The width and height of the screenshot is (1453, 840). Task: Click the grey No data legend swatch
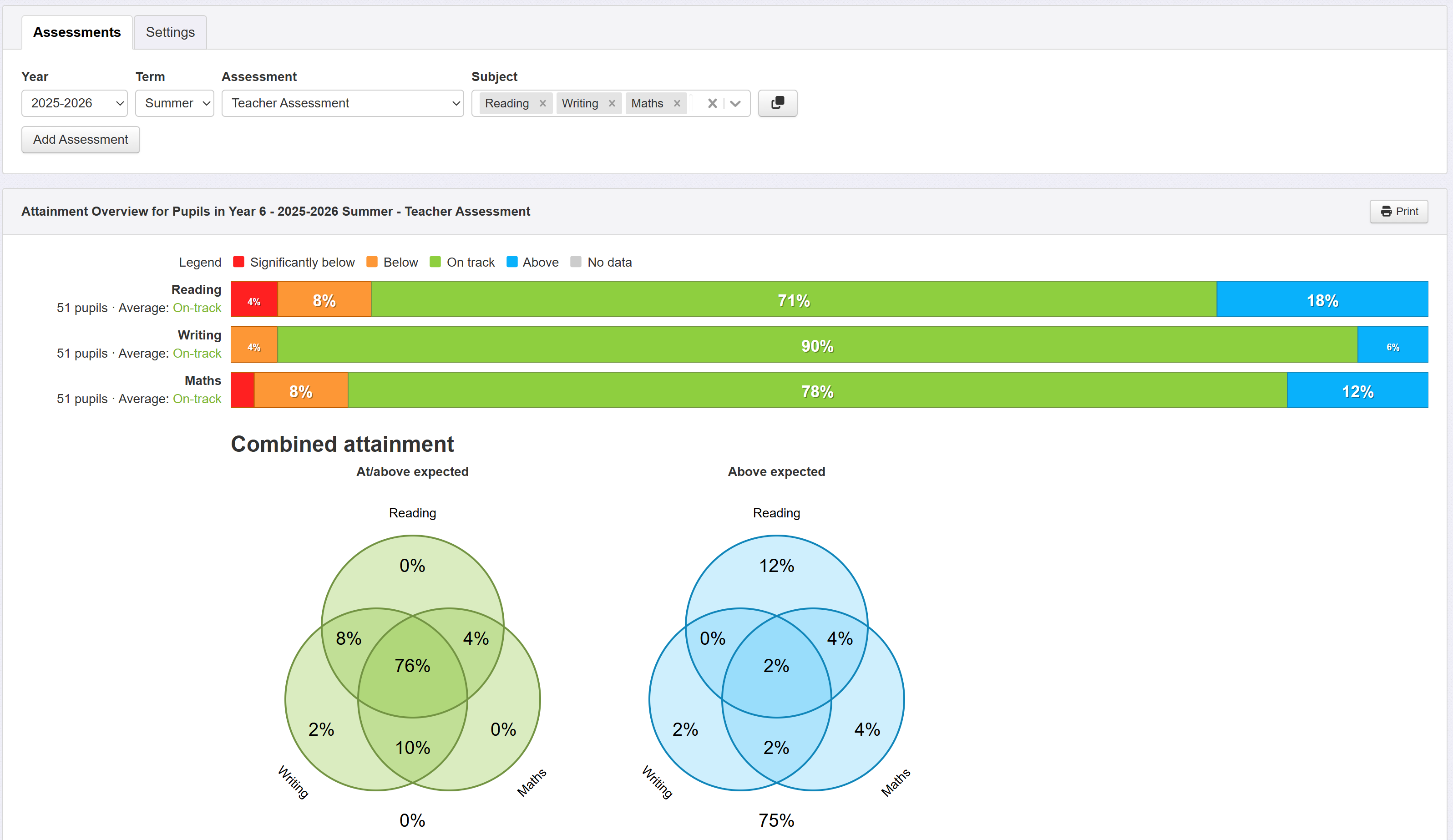(x=576, y=262)
